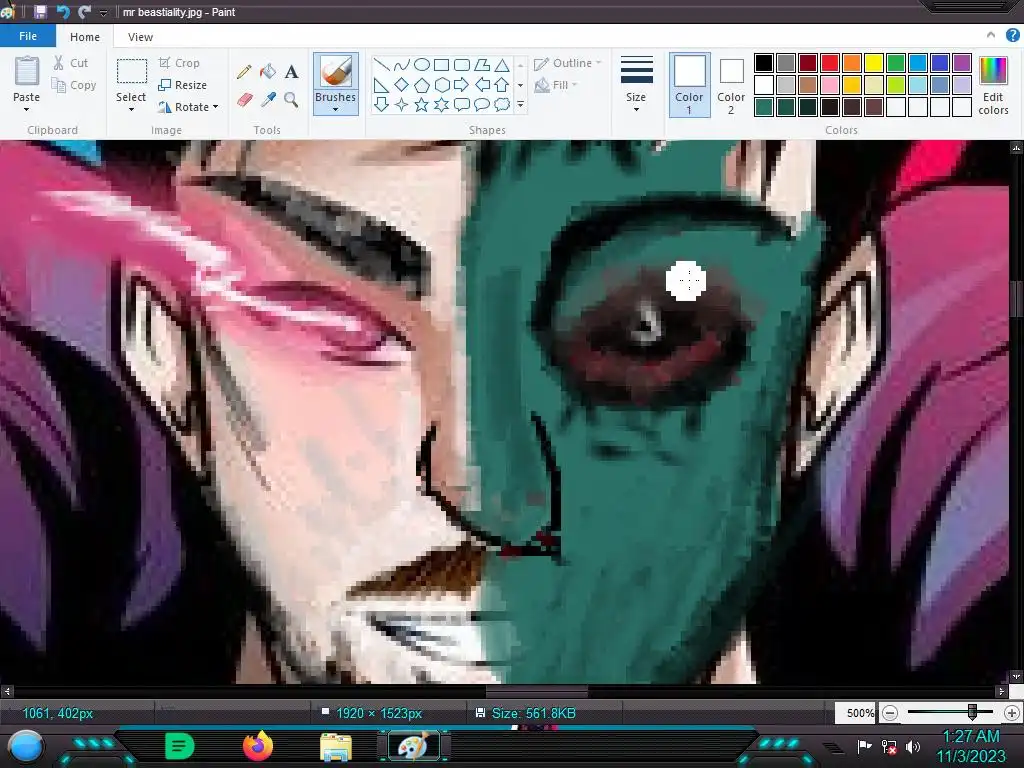Screen dimensions: 1024x768
Task: Open Customize Quick Access Toolbar dropdown
Action: coord(103,12)
